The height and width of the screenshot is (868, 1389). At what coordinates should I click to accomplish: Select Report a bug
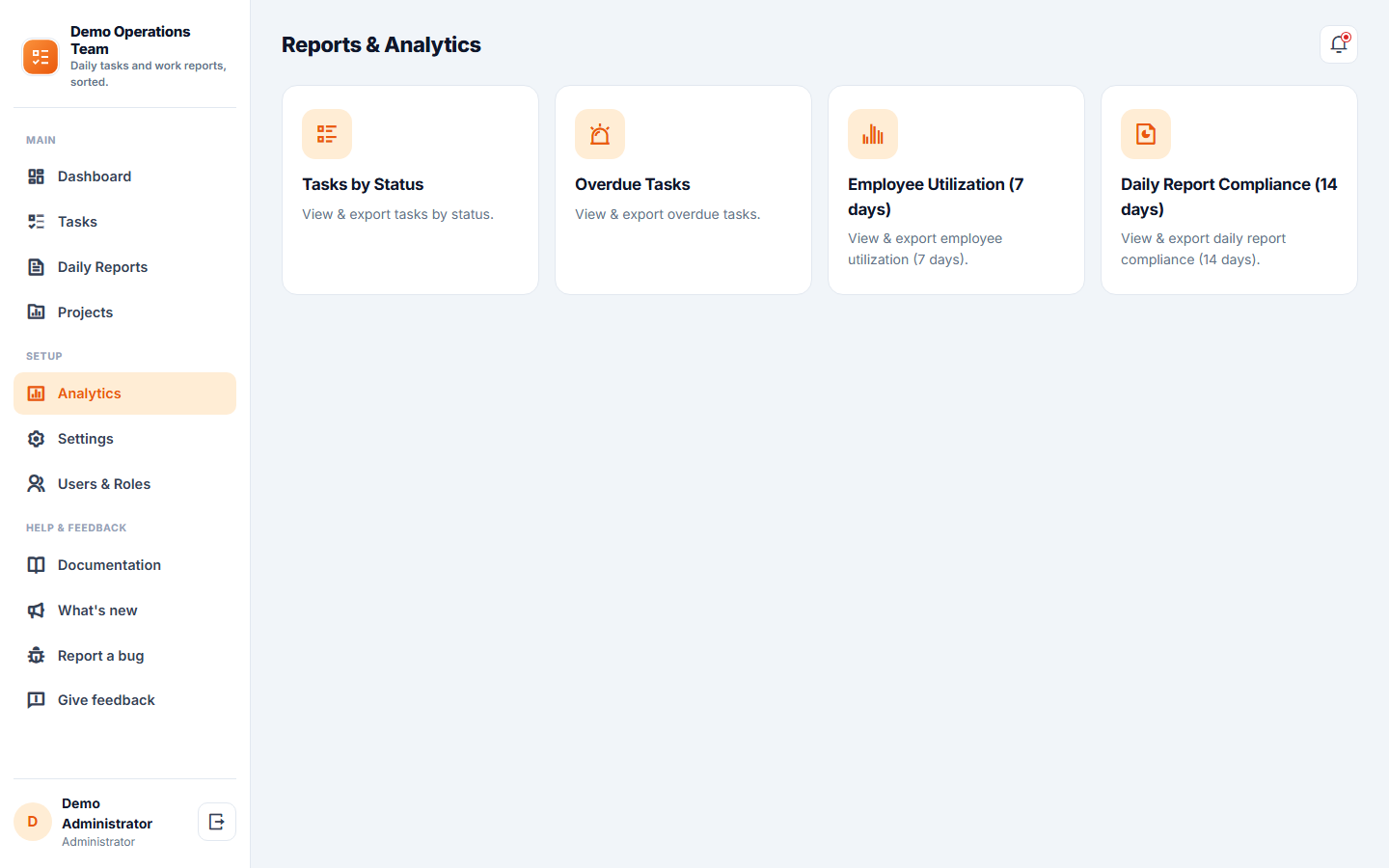[124, 656]
